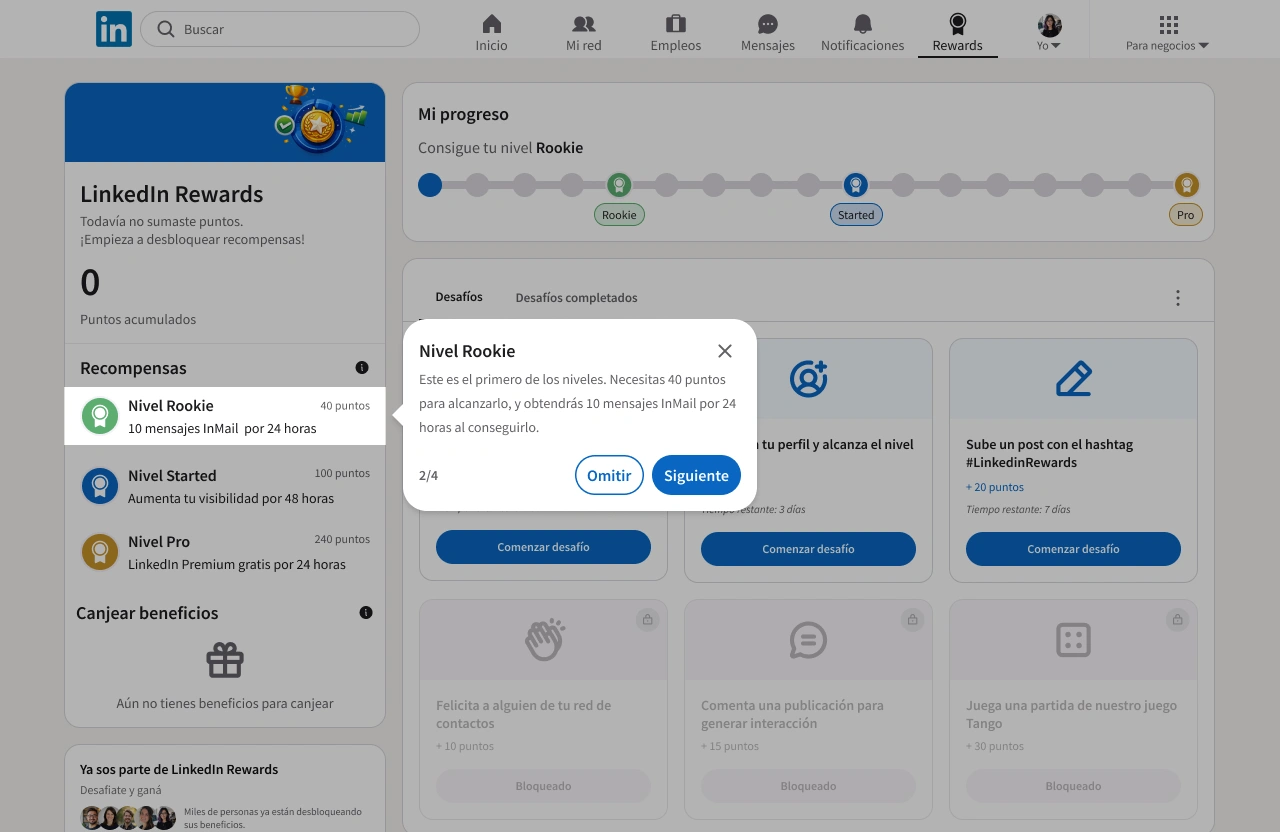Click the Rookie label pill under progress bar
Viewport: 1280px width, 832px height.
click(x=619, y=214)
